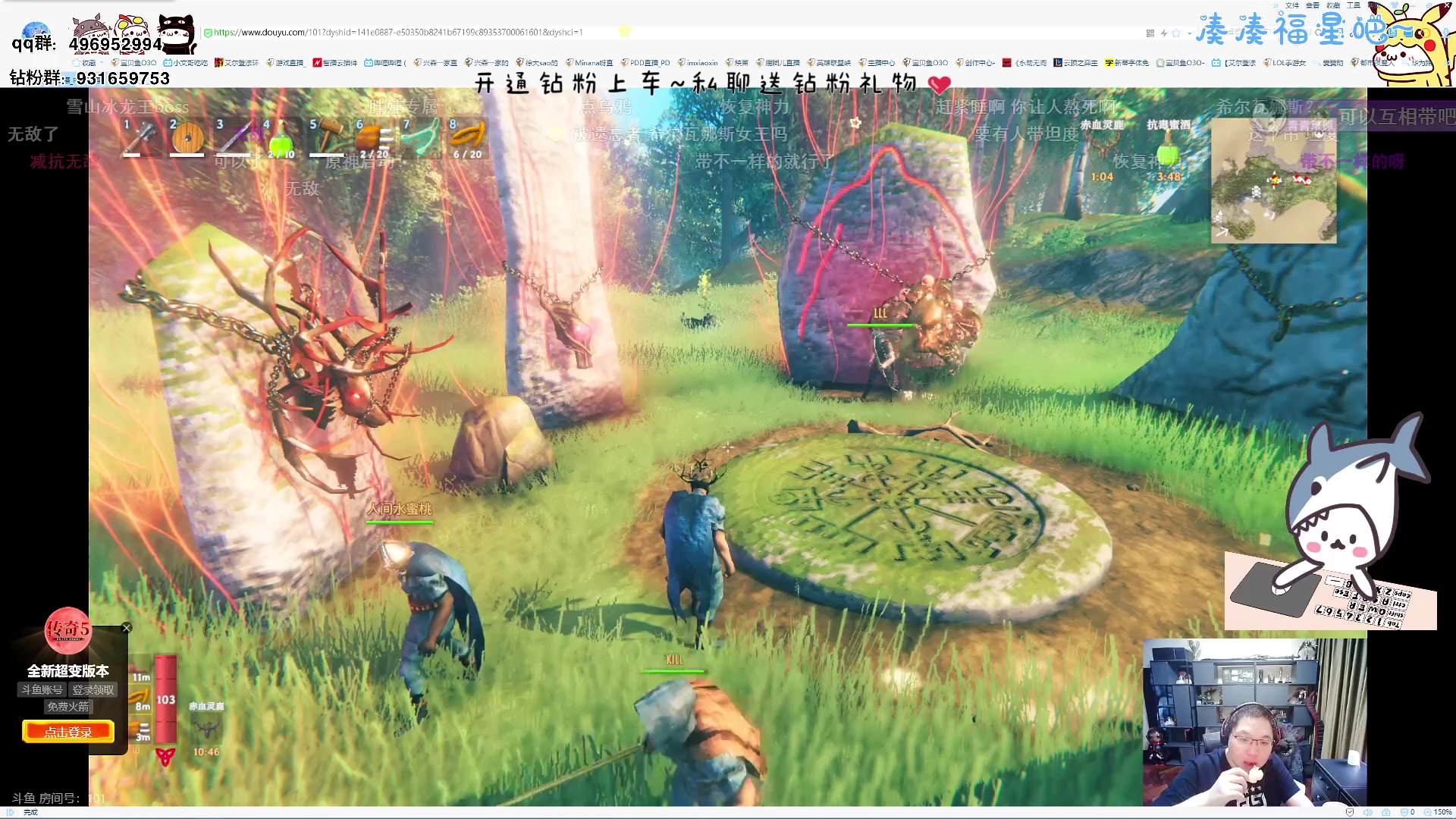Click the QR grid icon beside address bar
The height and width of the screenshot is (819, 1456).
click(x=1150, y=33)
